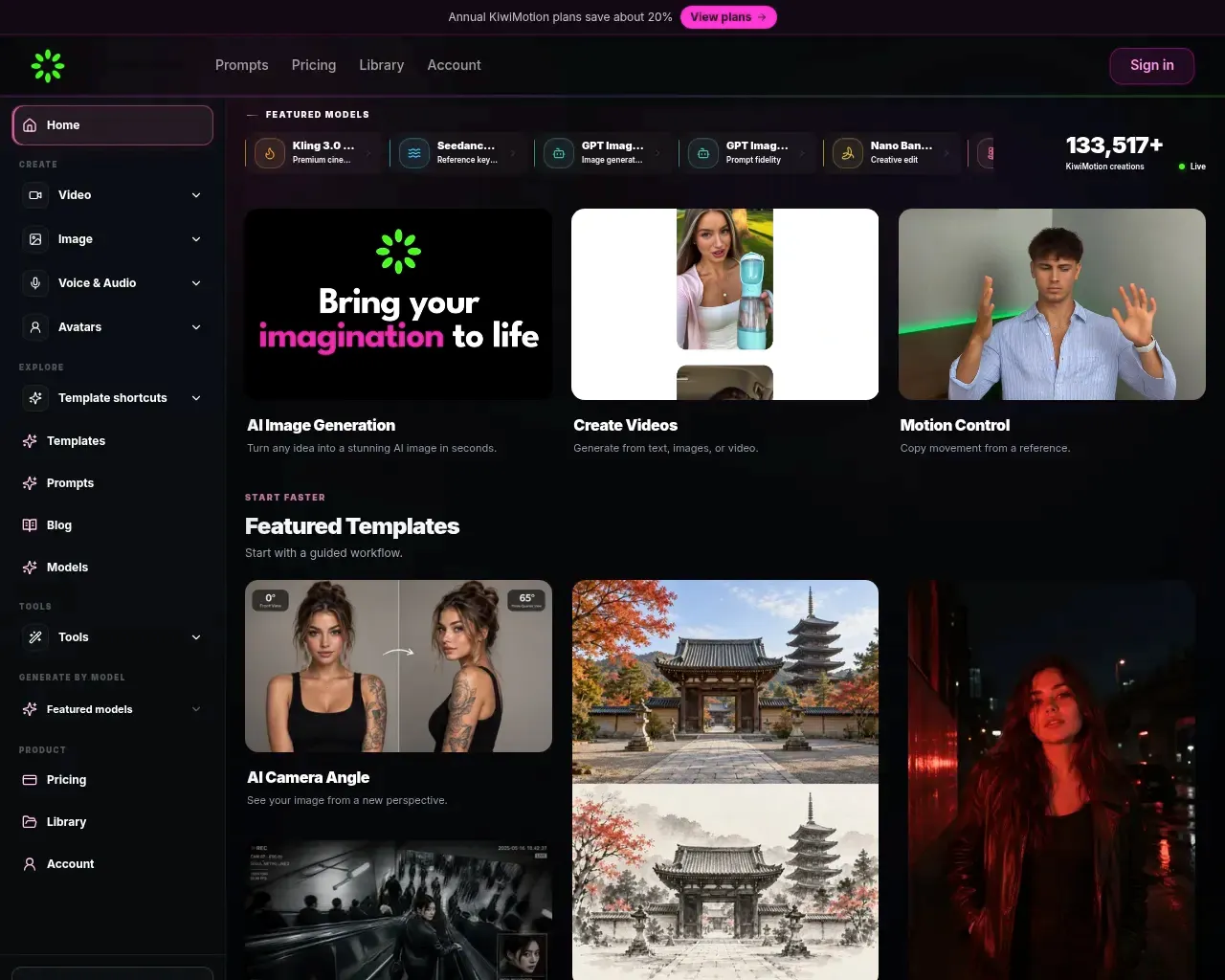Screen dimensions: 1225x980
Task: Click the Account person icon in sidebar
Action: tap(30, 864)
